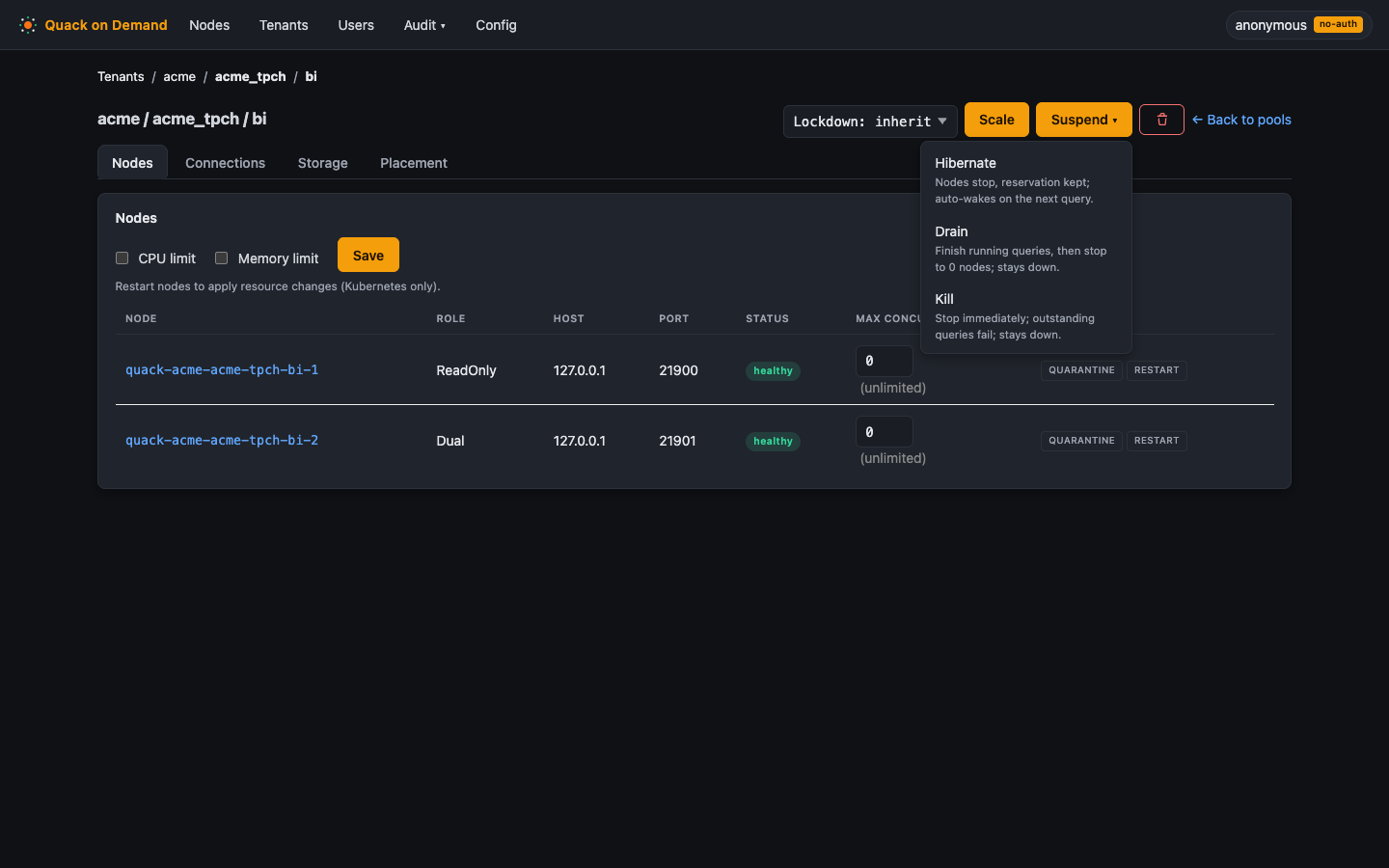1389x868 pixels.
Task: Click the ROLE column header
Action: (x=450, y=318)
